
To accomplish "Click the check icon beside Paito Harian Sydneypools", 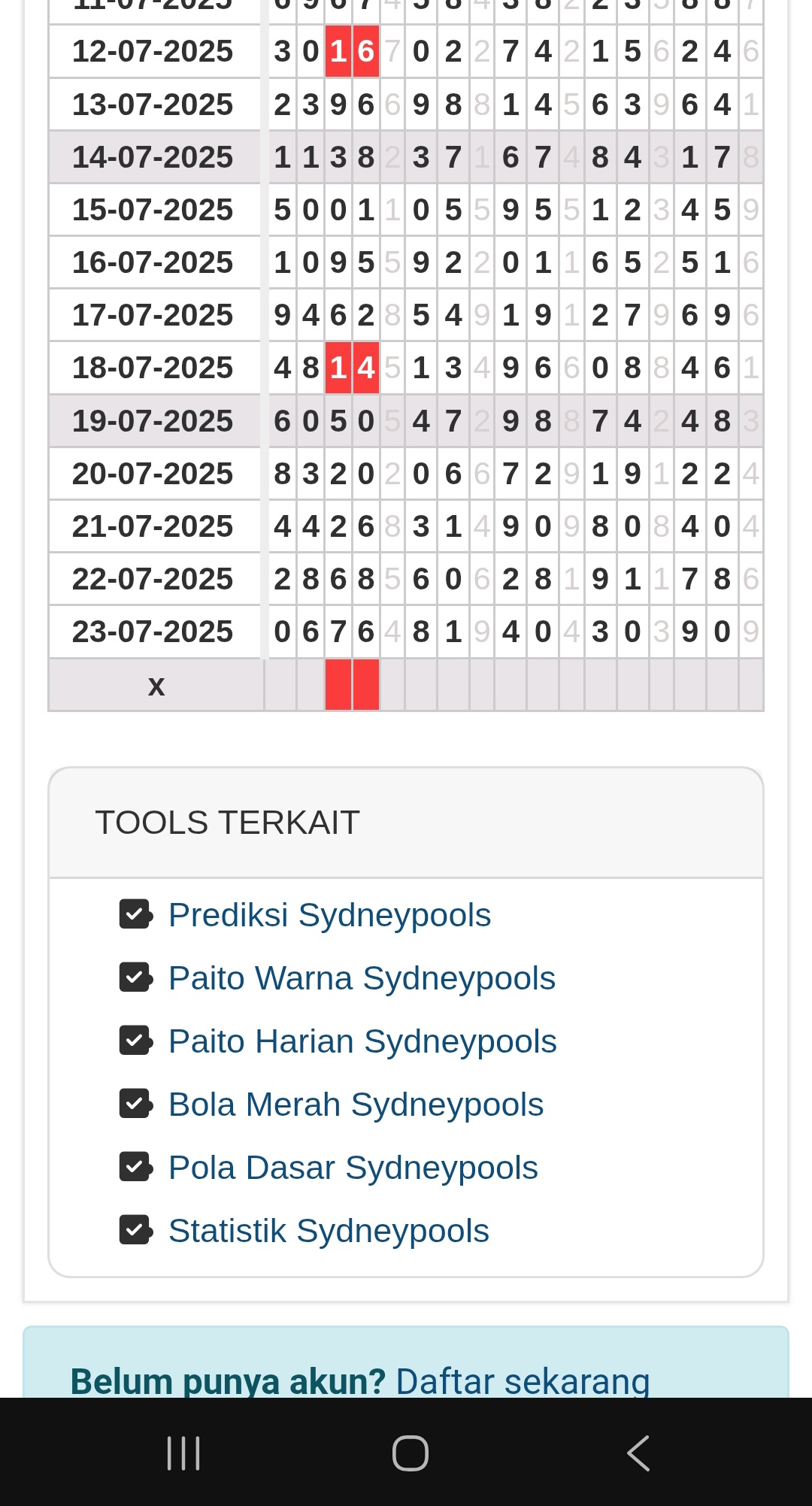I will point(135,1041).
